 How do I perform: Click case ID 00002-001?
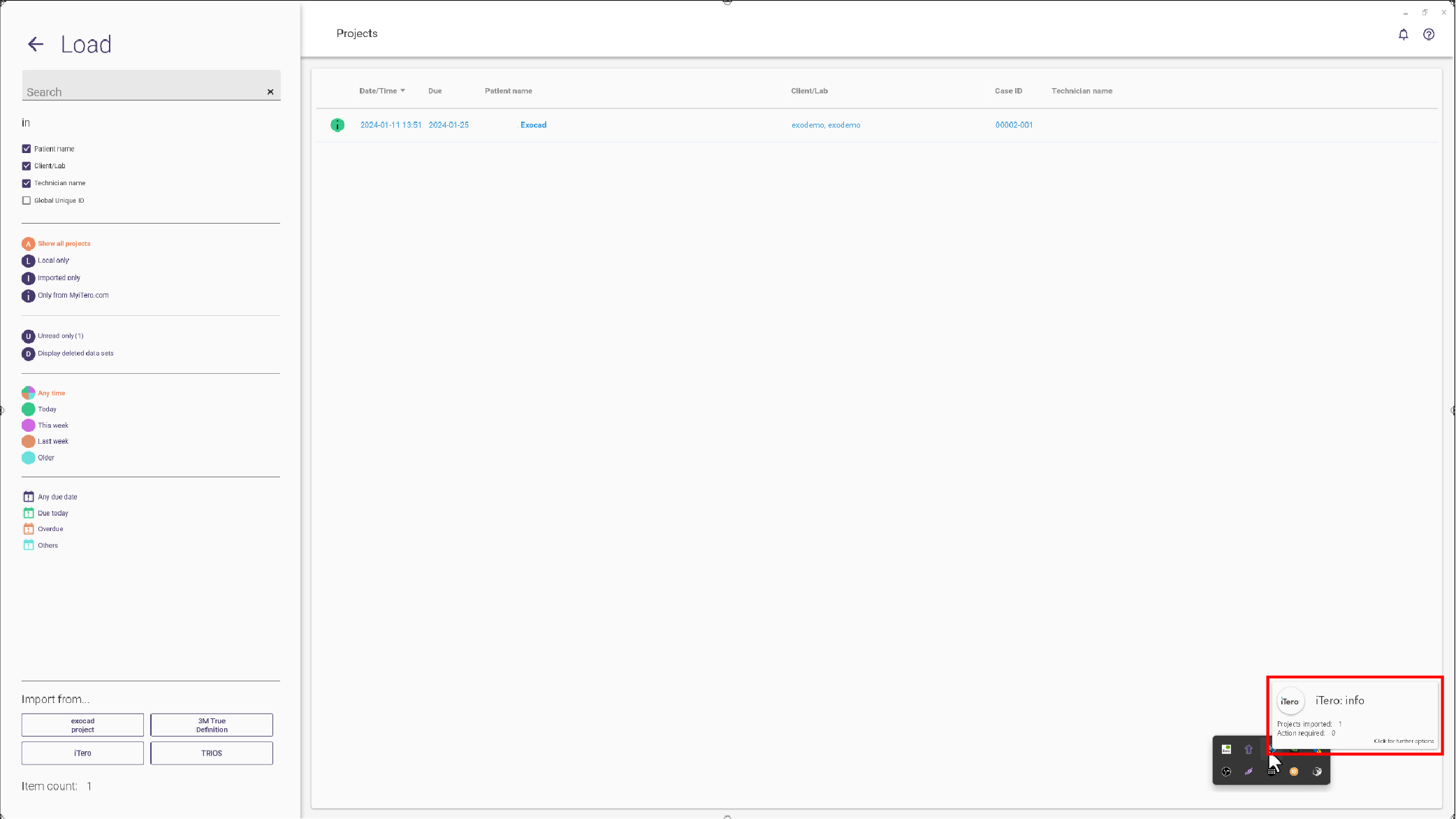click(x=1014, y=125)
